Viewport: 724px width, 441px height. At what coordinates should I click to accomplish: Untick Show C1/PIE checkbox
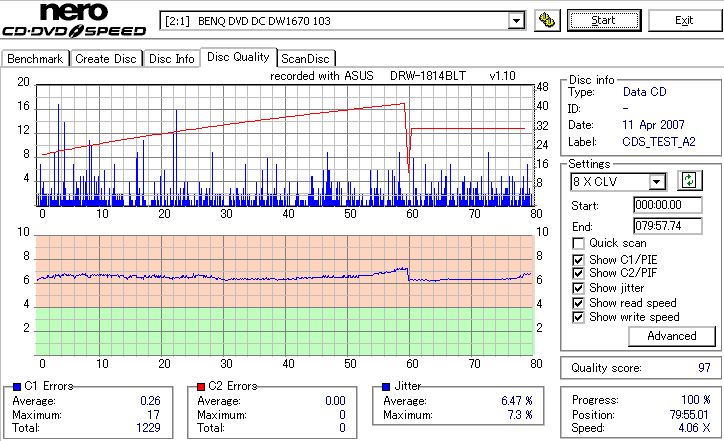[x=578, y=260]
